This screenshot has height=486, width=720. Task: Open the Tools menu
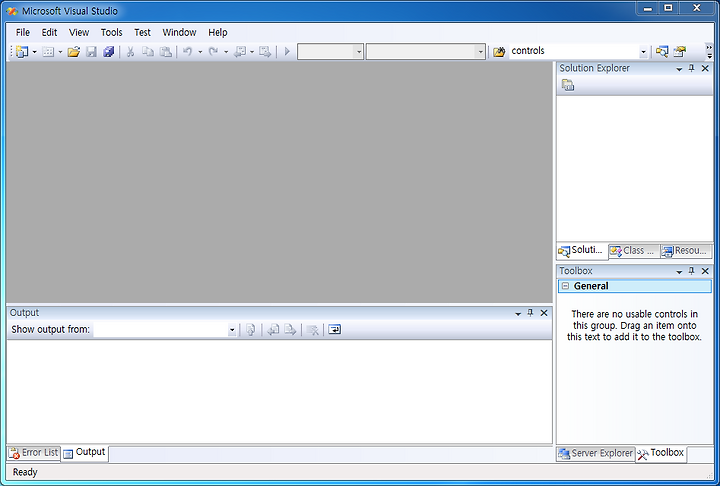(112, 32)
